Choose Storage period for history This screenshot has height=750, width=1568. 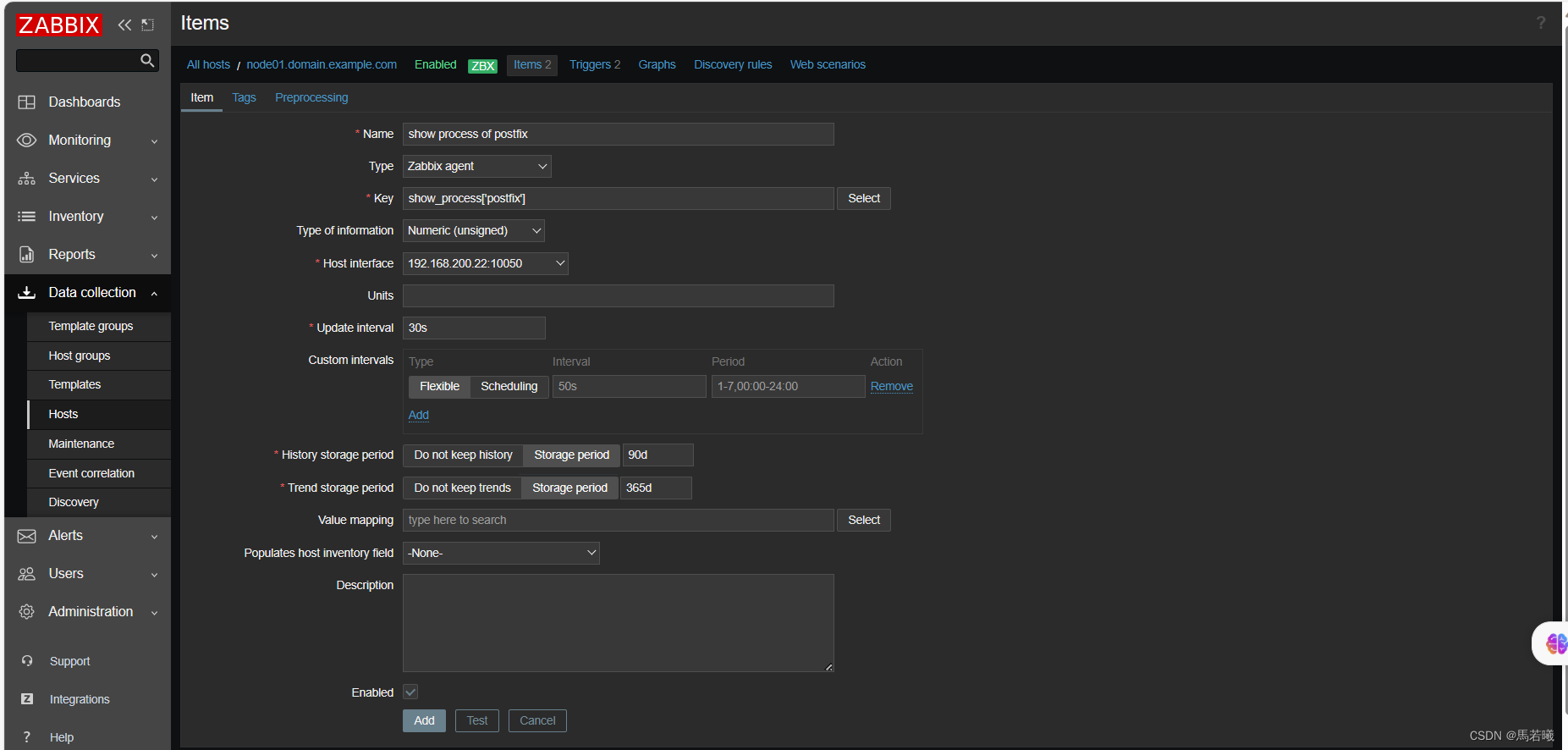[x=571, y=455]
